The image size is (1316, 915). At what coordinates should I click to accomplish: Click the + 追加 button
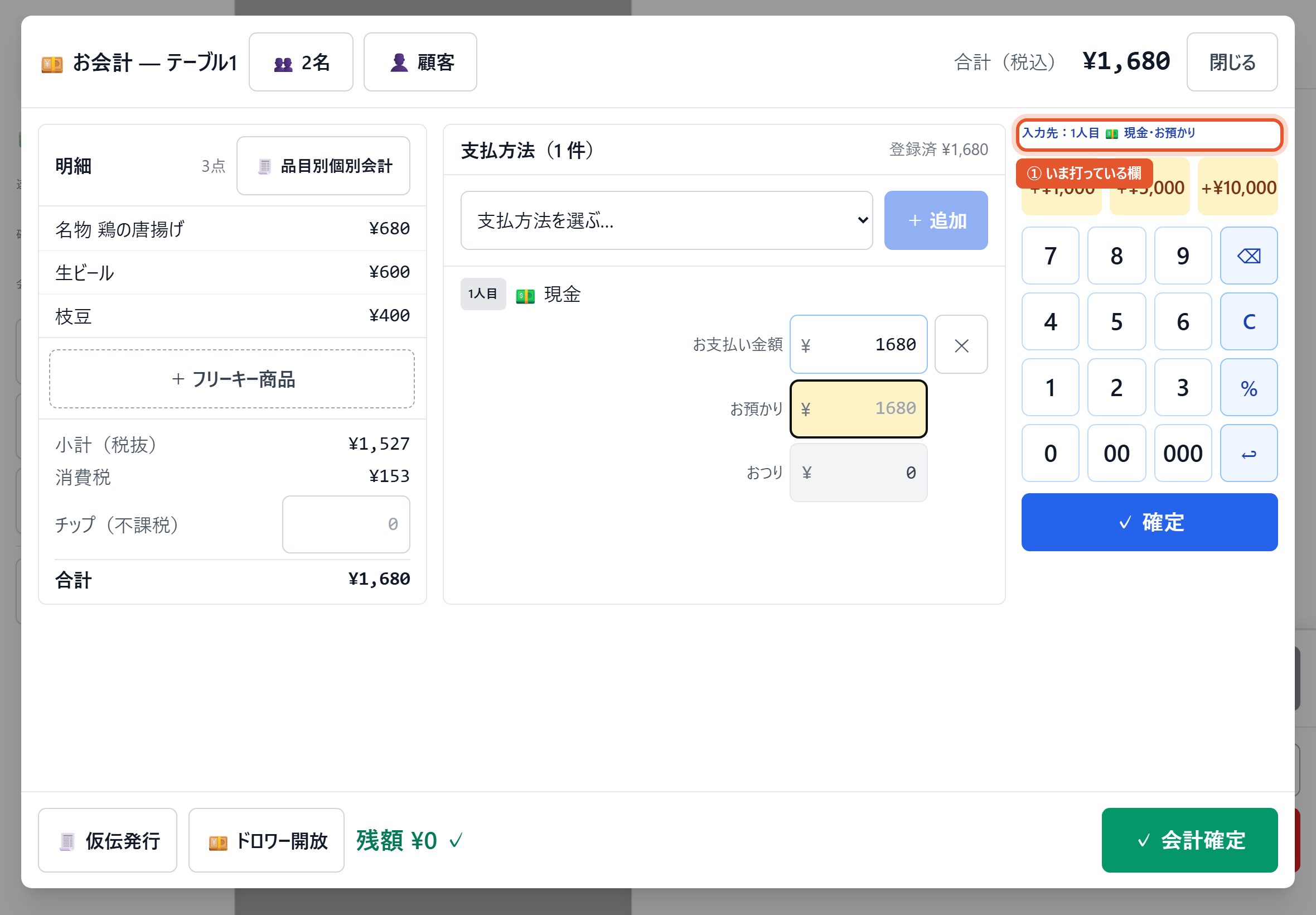coord(936,220)
